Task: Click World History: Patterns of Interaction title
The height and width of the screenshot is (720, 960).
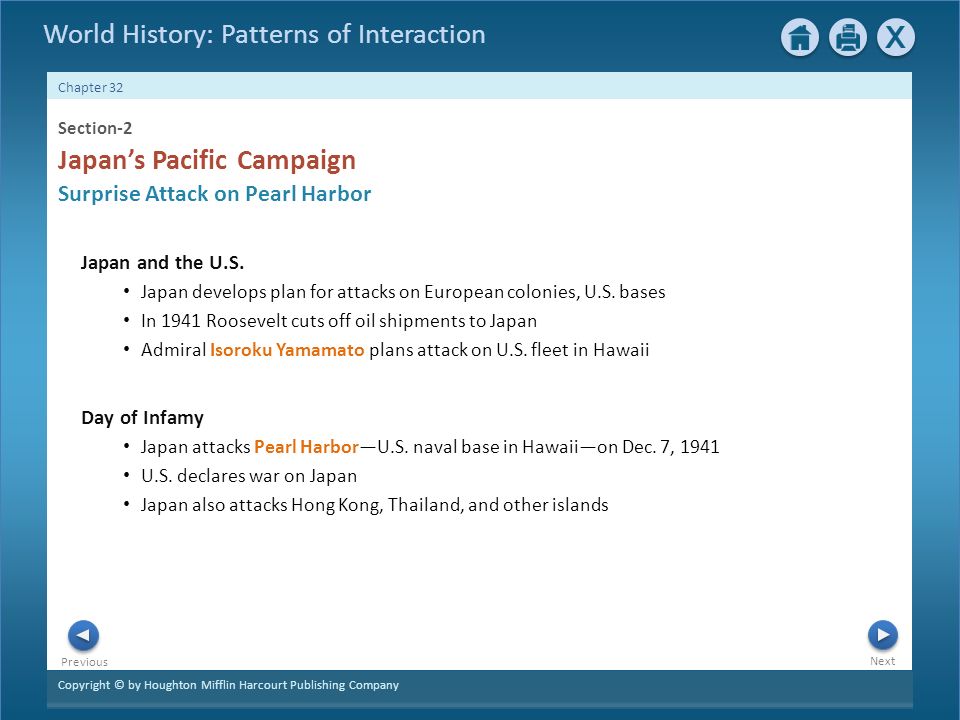Action: pos(264,34)
